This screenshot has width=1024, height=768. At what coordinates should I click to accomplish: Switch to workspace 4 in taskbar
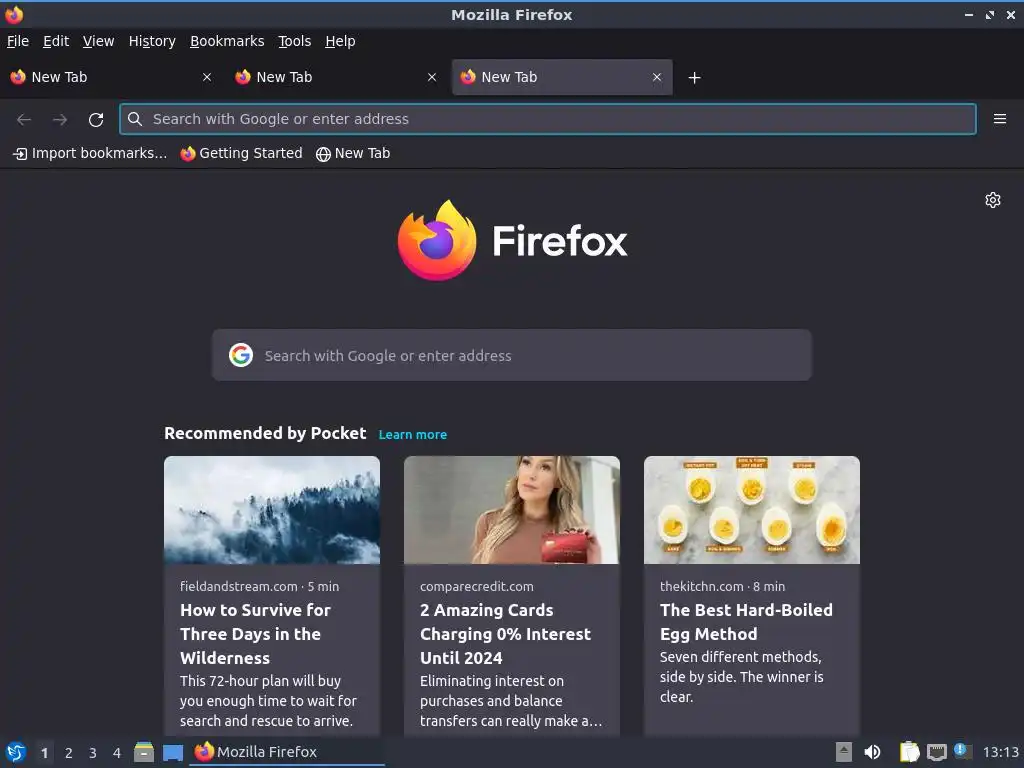pyautogui.click(x=117, y=753)
